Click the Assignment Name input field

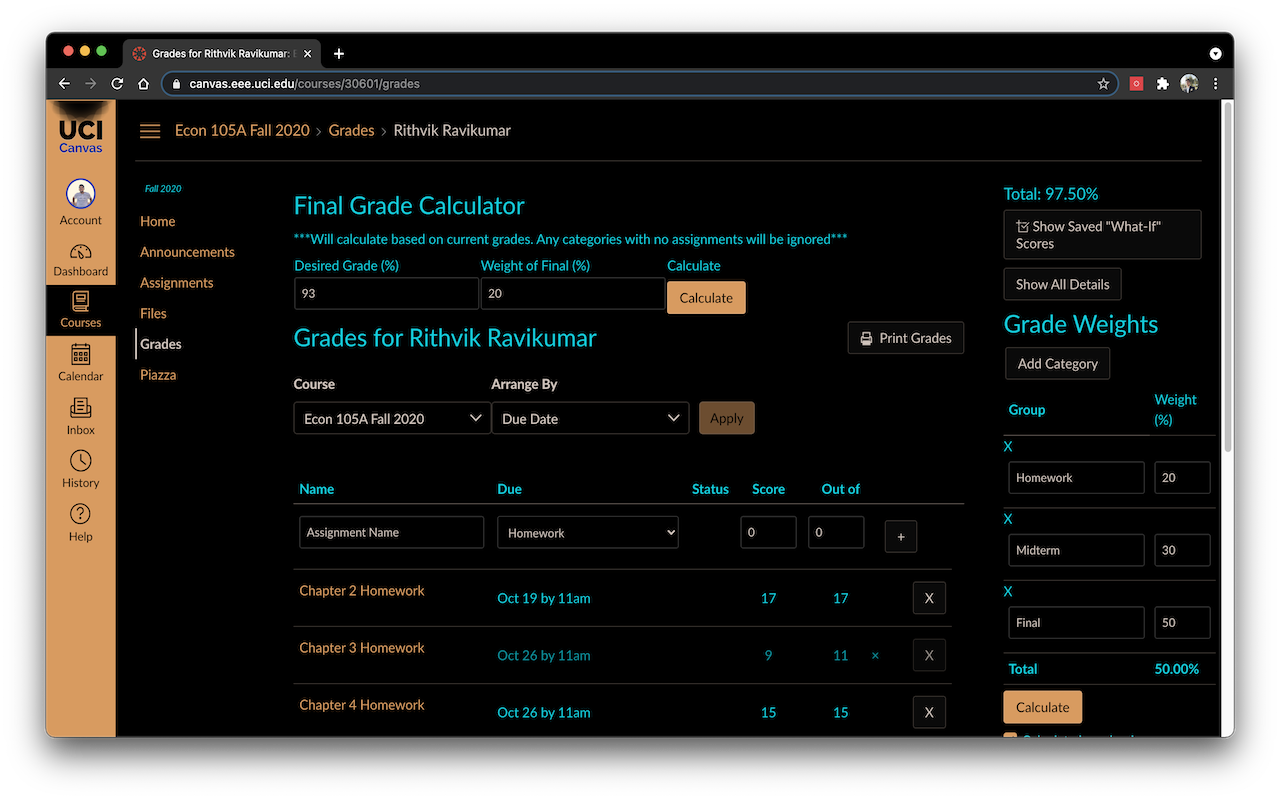tap(392, 532)
